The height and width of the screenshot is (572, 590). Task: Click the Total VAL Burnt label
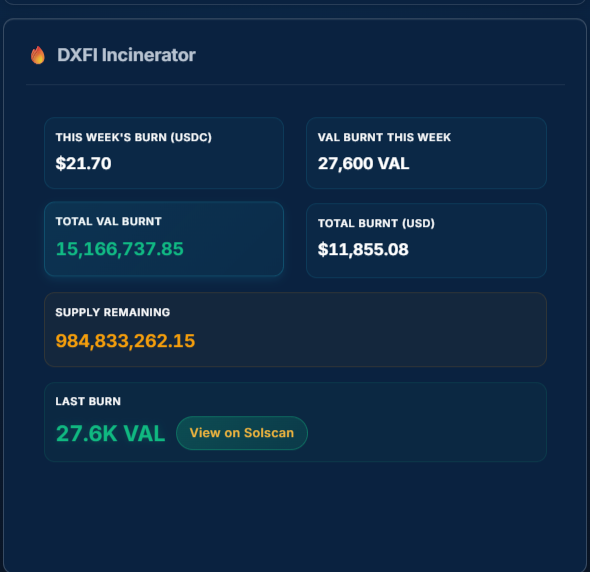109,221
